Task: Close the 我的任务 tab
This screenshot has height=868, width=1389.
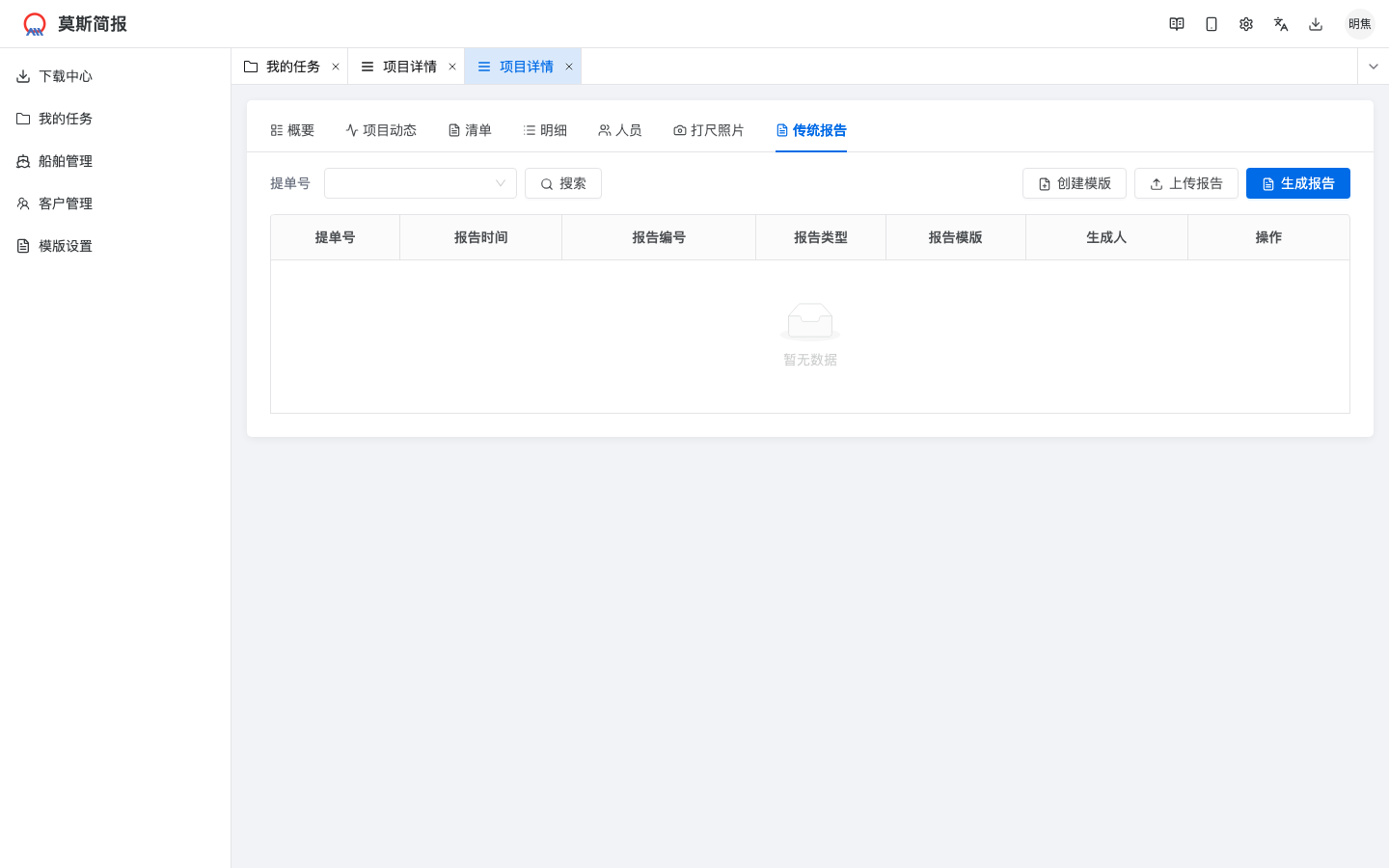Action: (x=336, y=67)
